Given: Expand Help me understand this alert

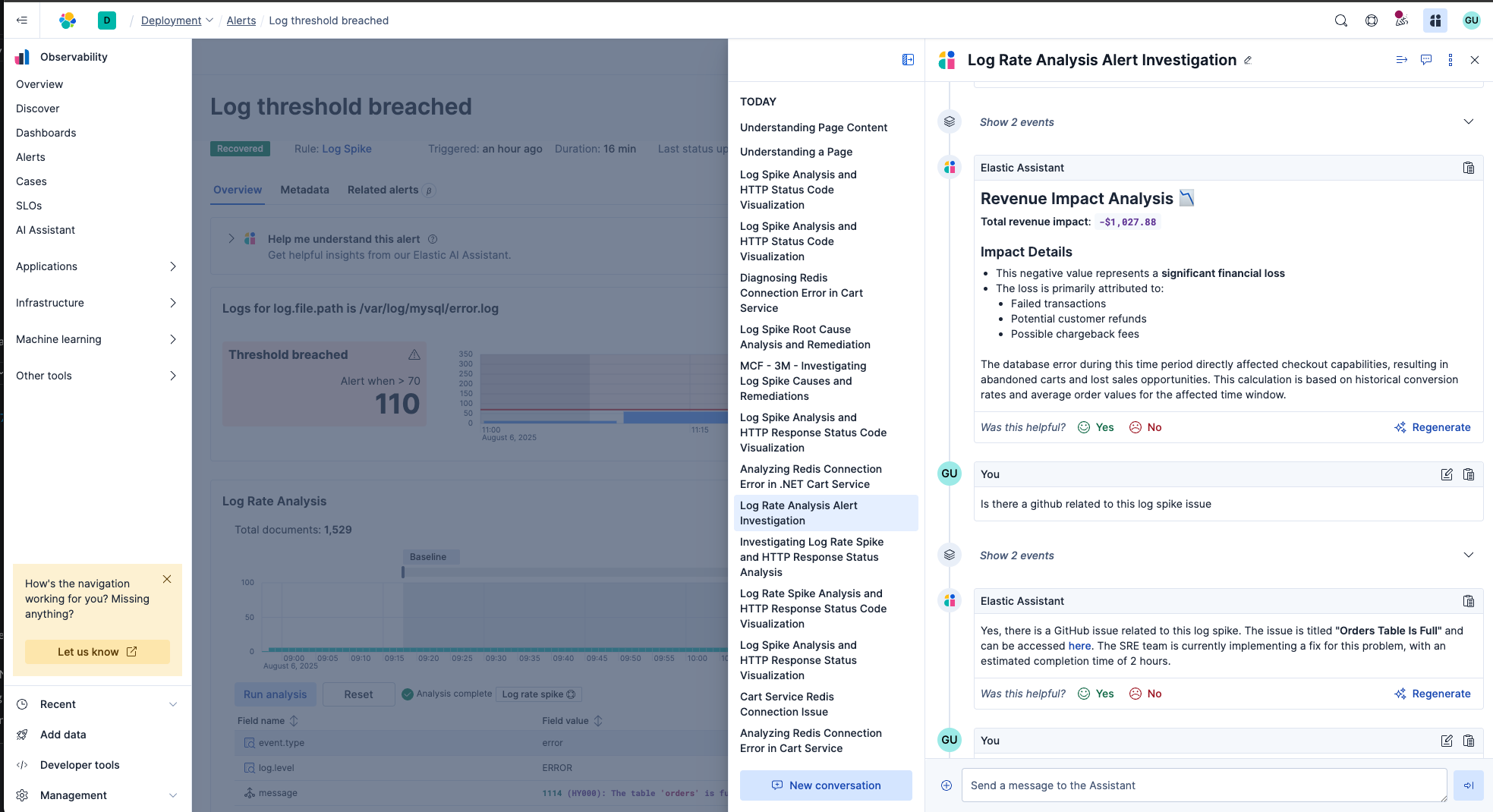Looking at the screenshot, I should 232,239.
